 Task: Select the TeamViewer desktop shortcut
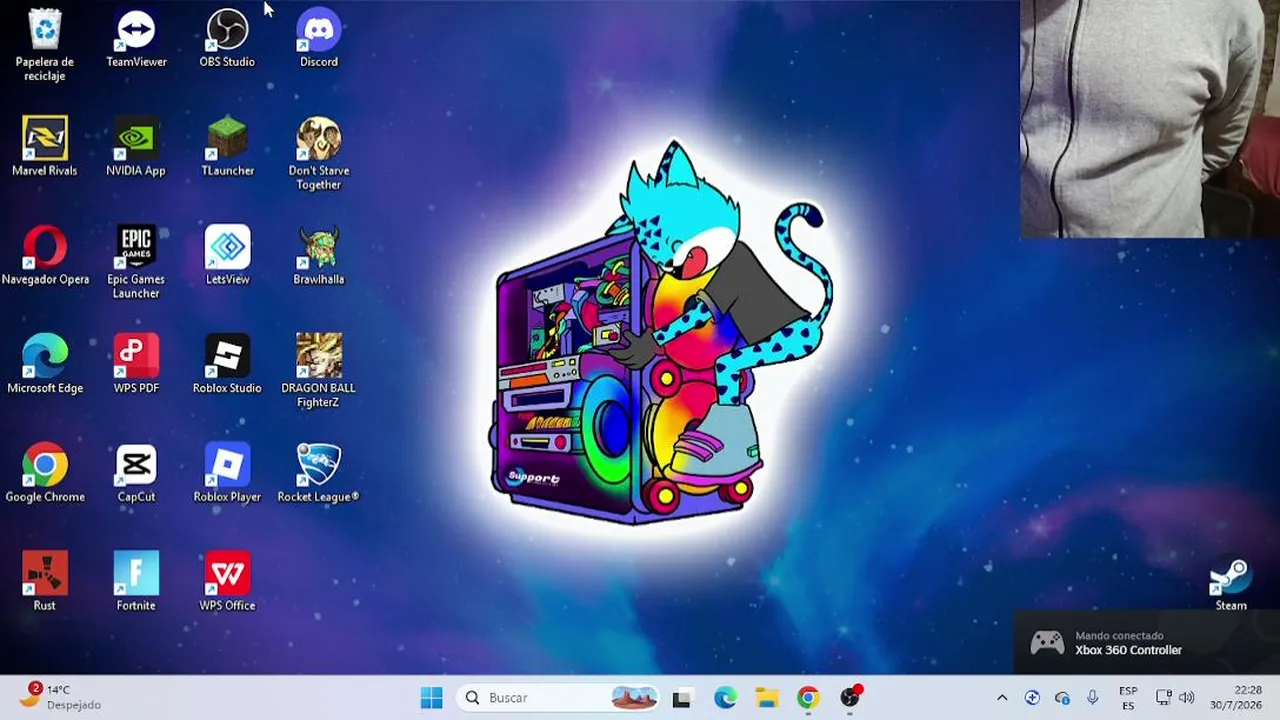pyautogui.click(x=136, y=39)
